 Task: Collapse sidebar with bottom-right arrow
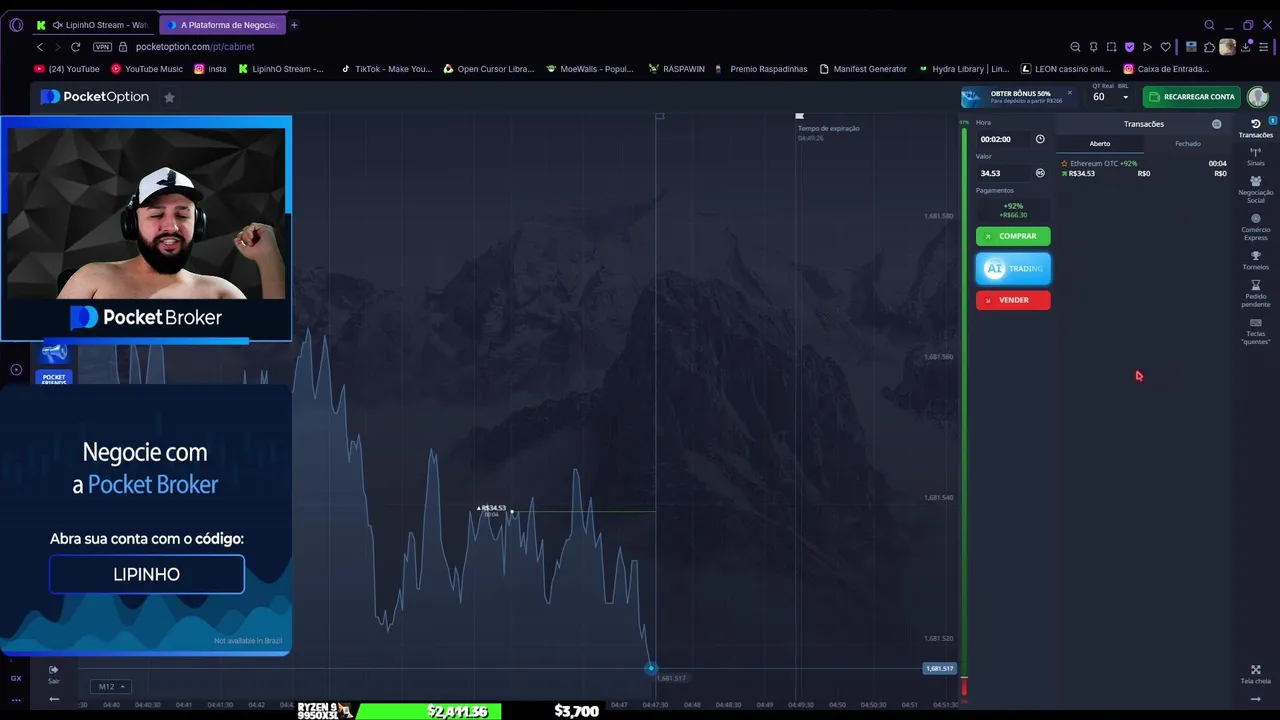(x=1256, y=699)
